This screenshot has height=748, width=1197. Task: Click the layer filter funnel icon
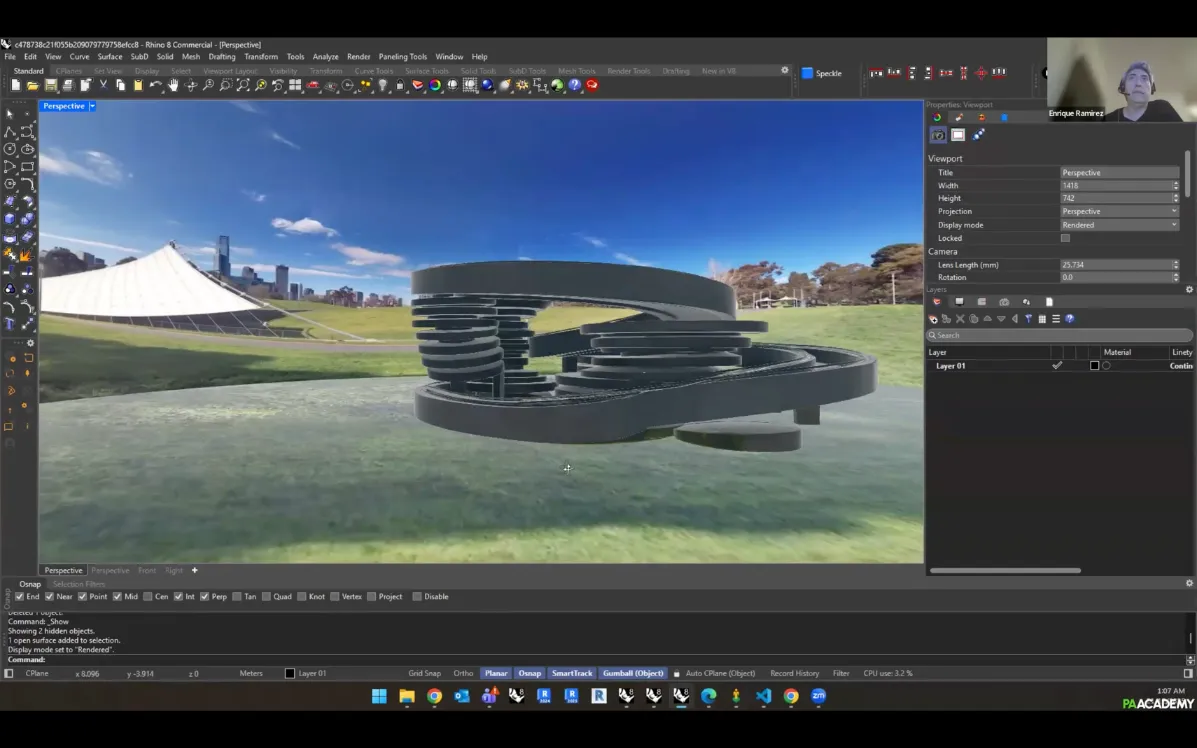[1028, 319]
